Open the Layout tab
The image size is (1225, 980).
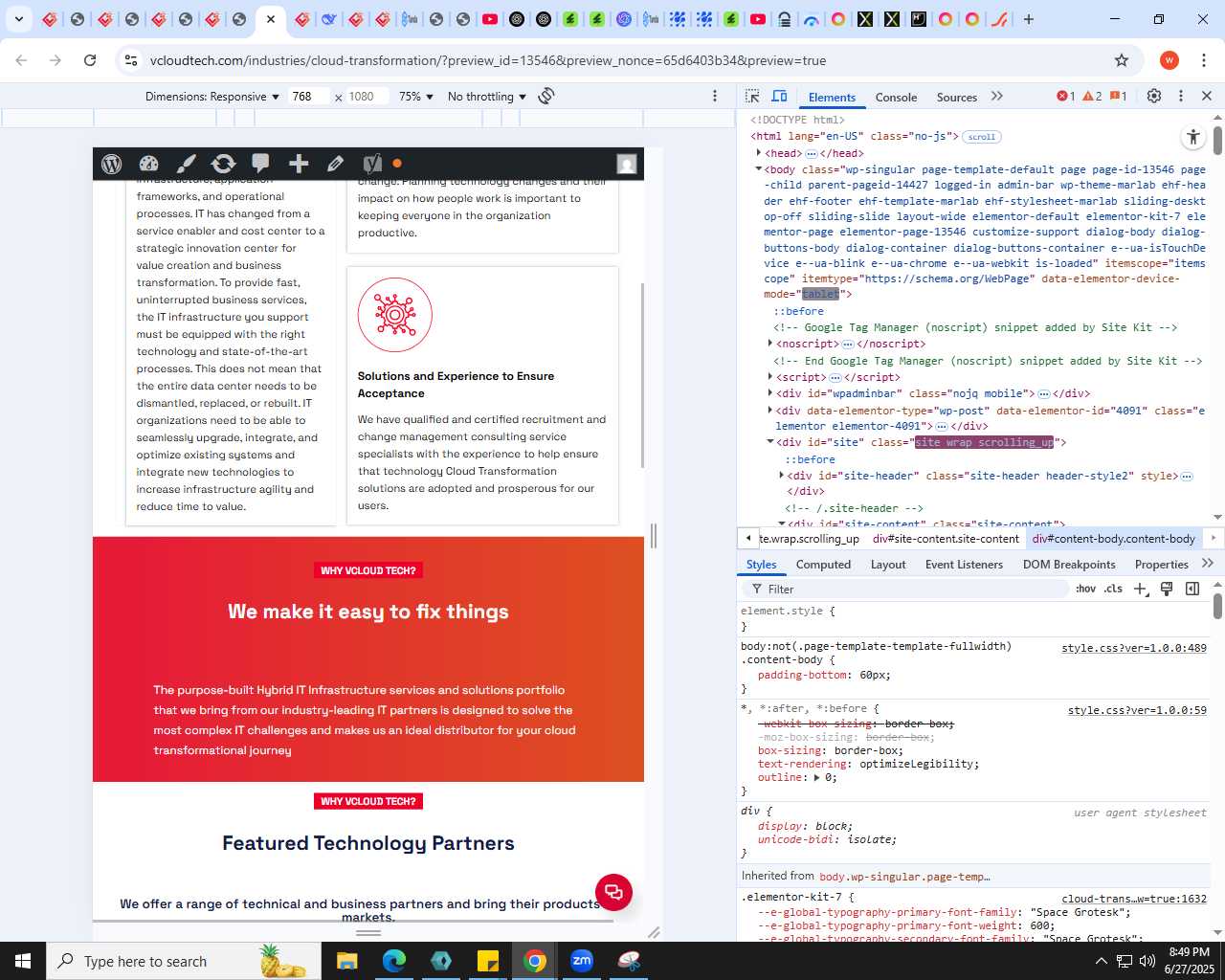pyautogui.click(x=888, y=565)
